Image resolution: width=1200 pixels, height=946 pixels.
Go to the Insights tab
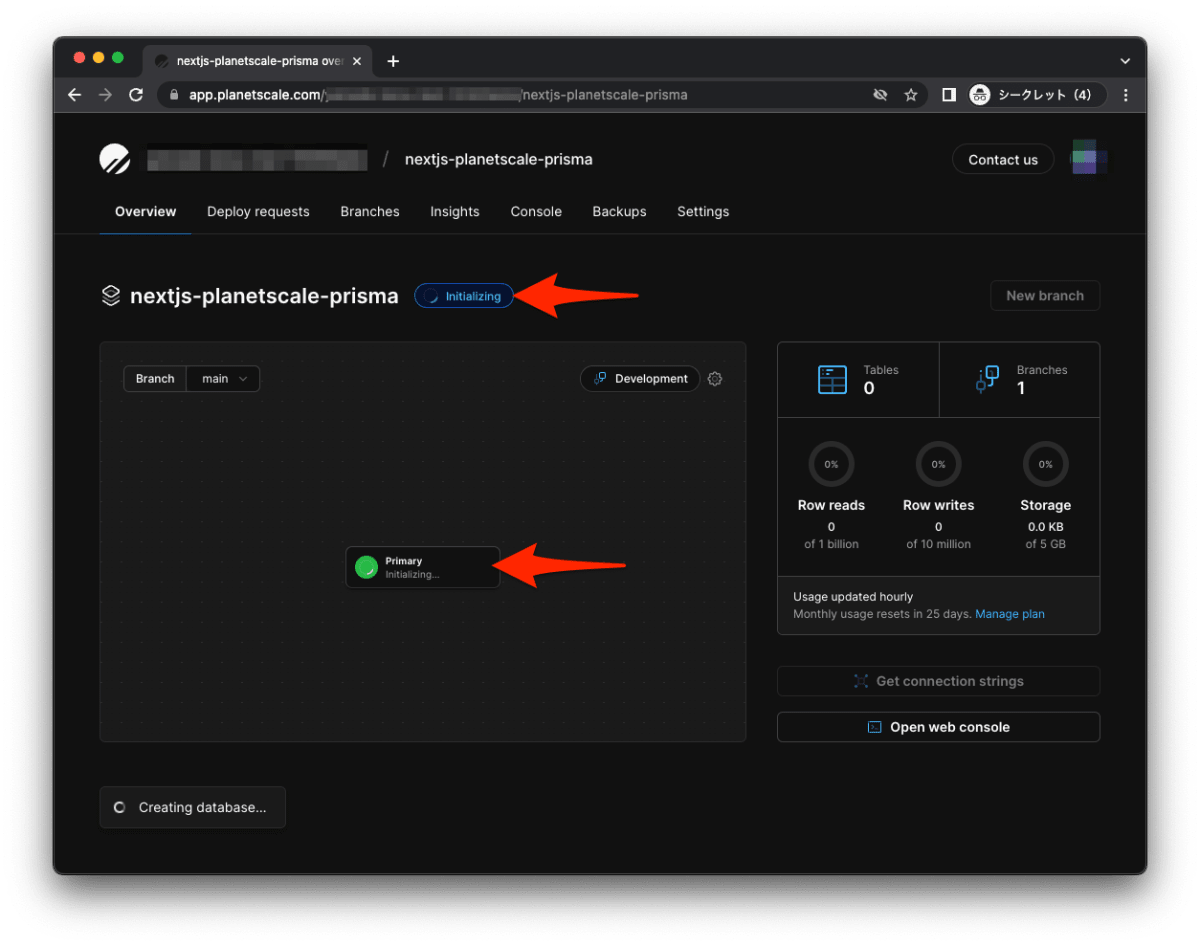click(455, 211)
